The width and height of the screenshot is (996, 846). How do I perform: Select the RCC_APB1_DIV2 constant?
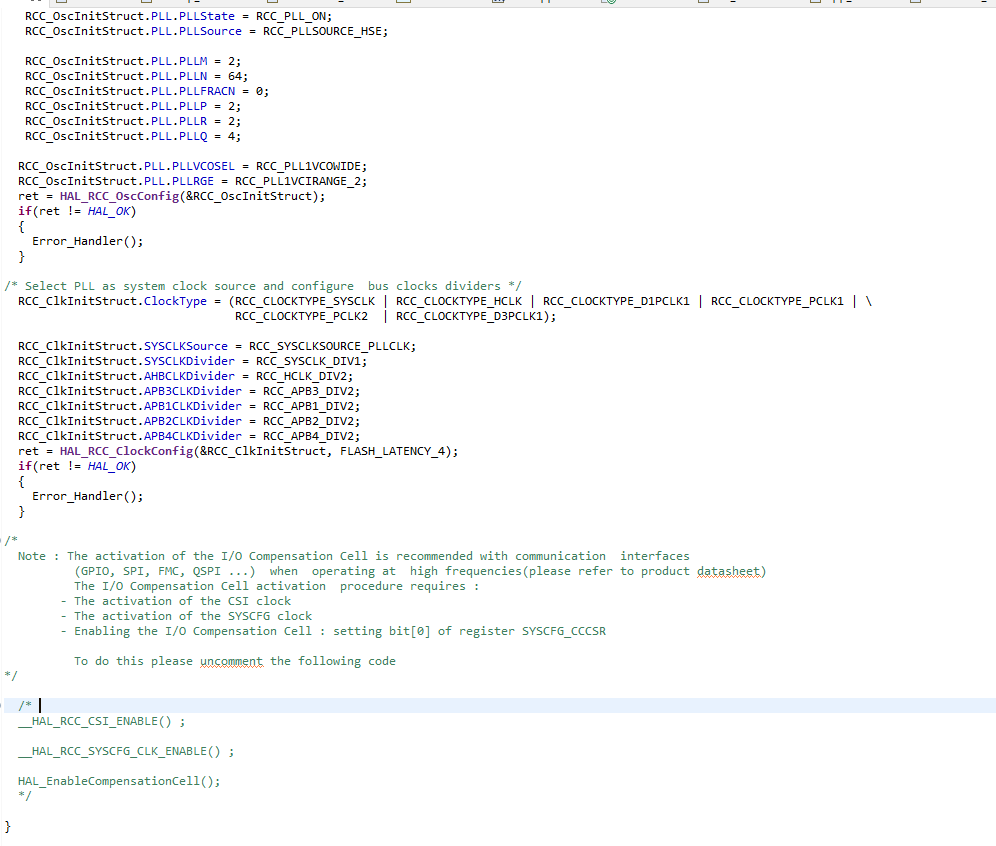[x=309, y=406]
